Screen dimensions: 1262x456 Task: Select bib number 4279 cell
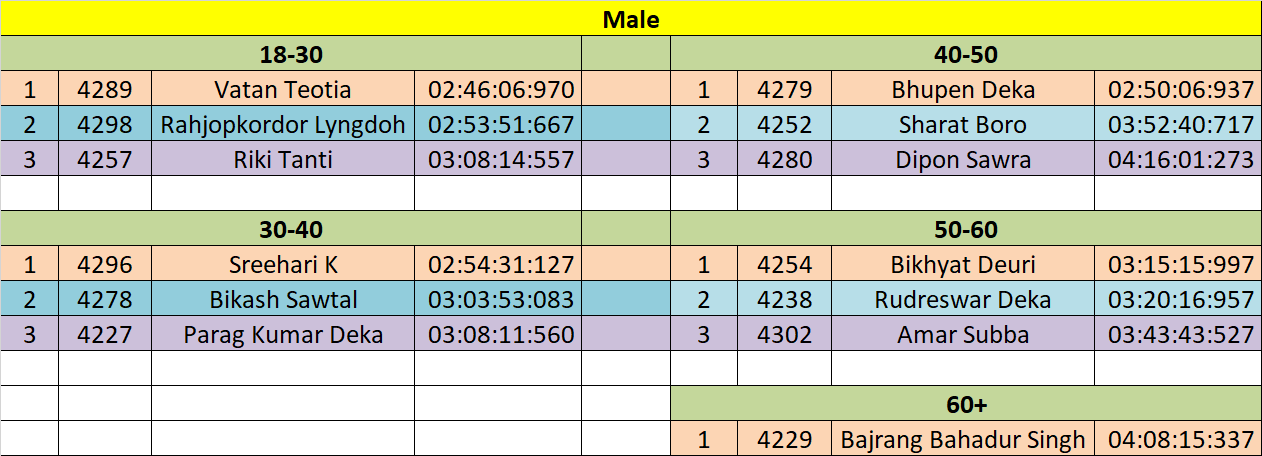point(784,90)
